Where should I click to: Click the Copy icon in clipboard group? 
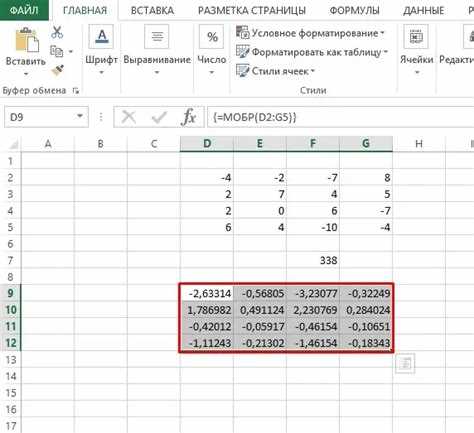57,52
